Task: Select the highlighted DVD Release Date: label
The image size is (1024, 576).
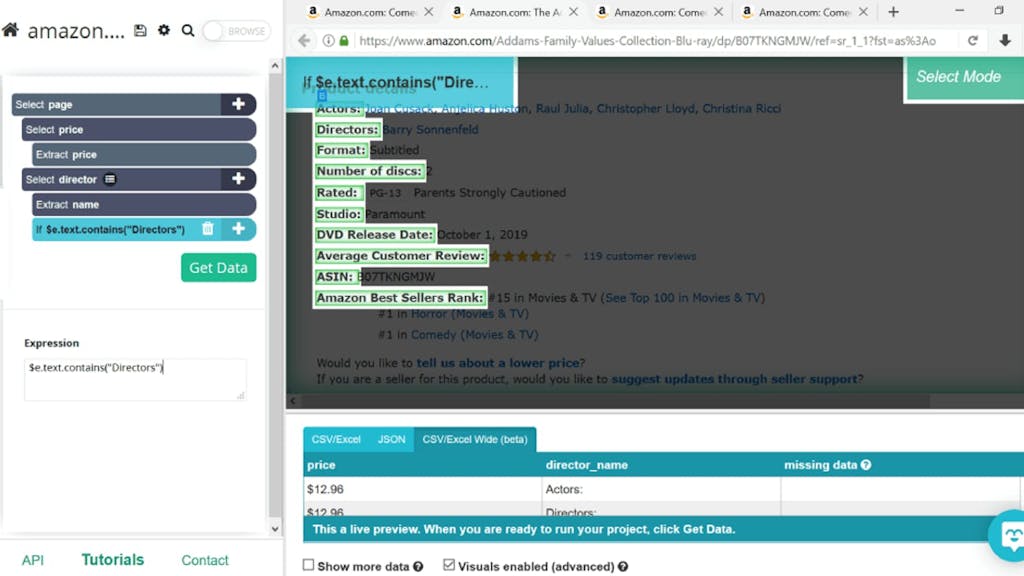Action: coord(375,234)
